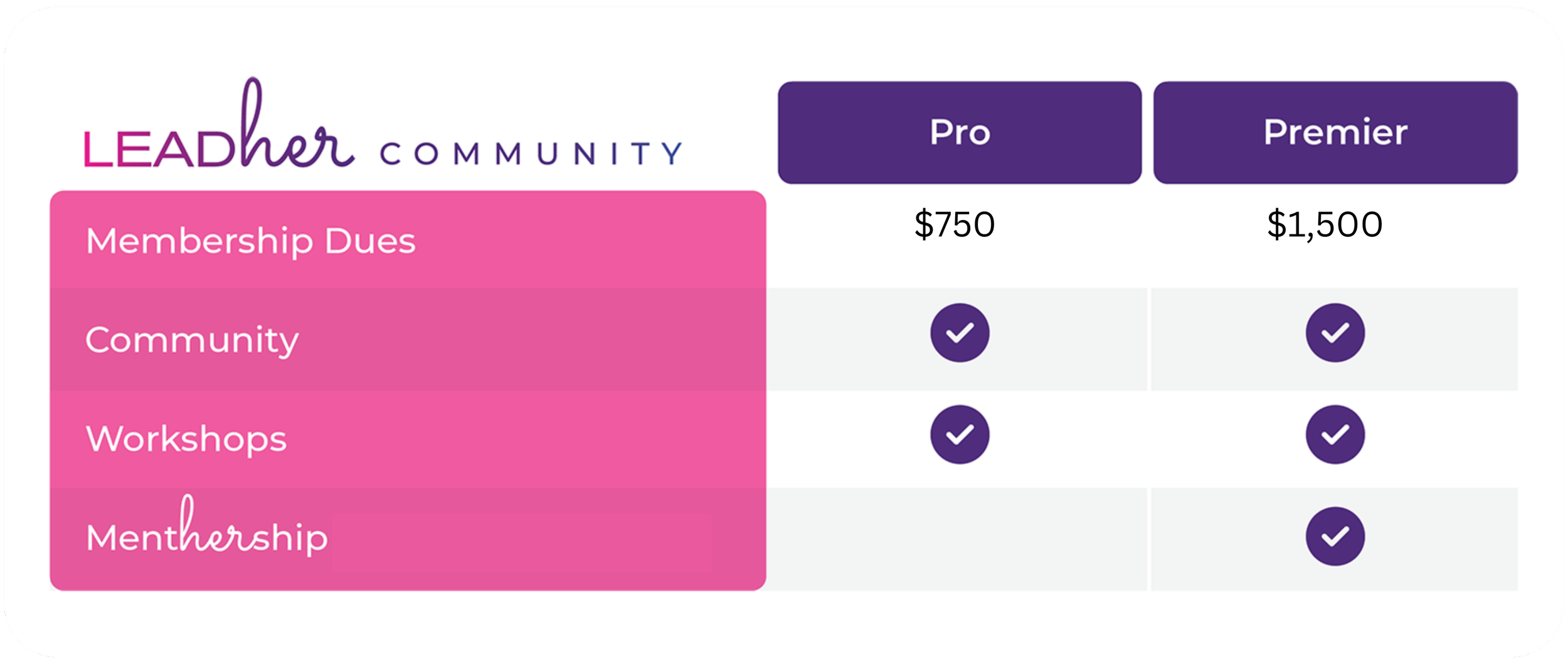Click the Pro plan header button
Screen dimensions: 1568x660
point(960,132)
